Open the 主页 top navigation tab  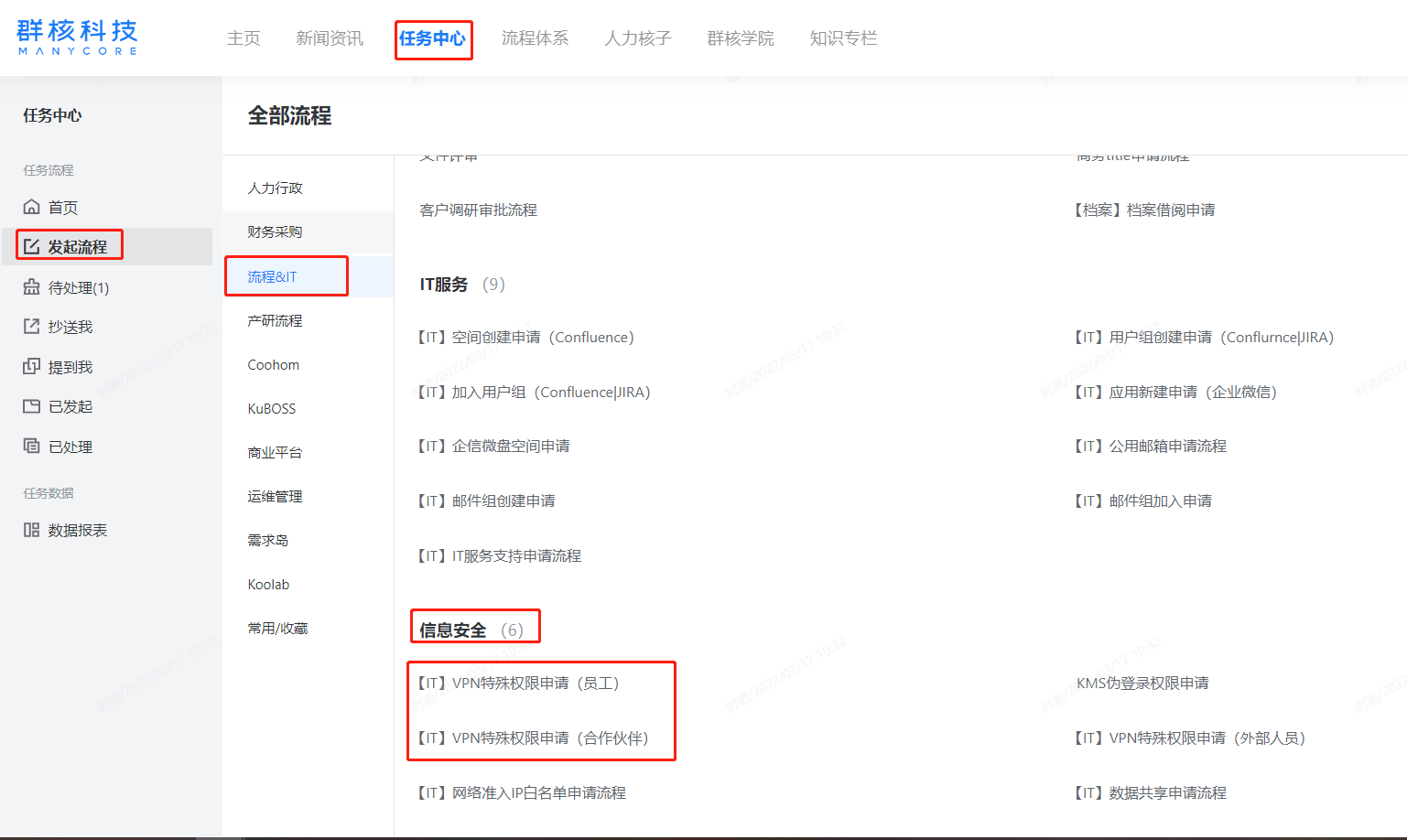(244, 38)
